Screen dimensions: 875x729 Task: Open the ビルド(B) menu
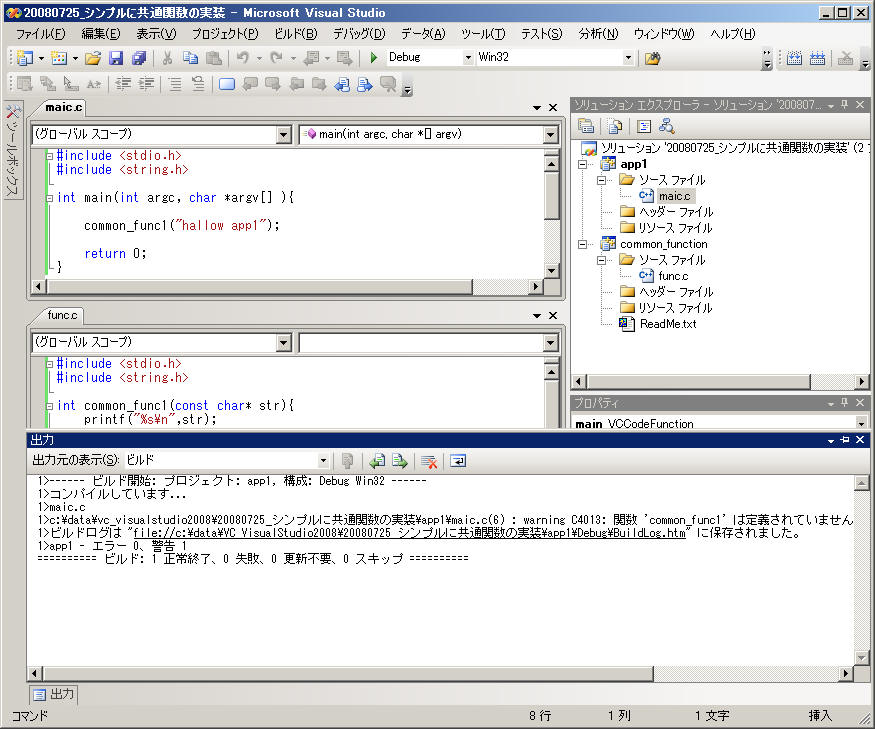(x=295, y=34)
